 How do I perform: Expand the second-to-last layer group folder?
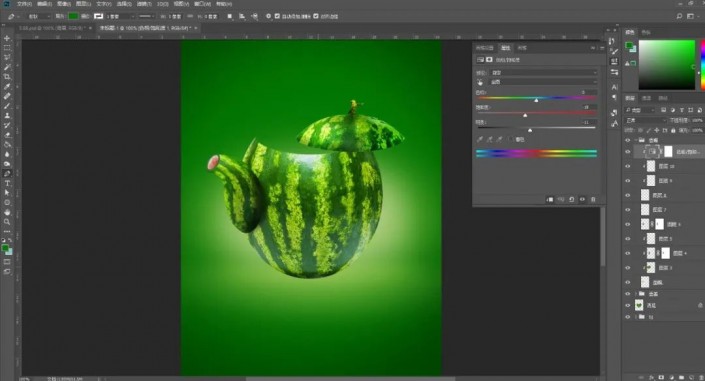click(636, 294)
